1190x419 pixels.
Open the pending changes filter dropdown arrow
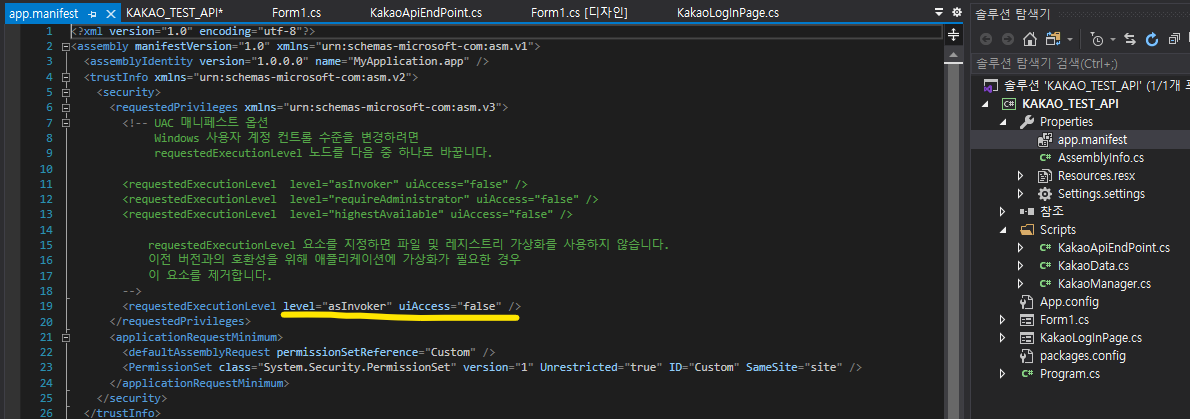(x=1113, y=39)
